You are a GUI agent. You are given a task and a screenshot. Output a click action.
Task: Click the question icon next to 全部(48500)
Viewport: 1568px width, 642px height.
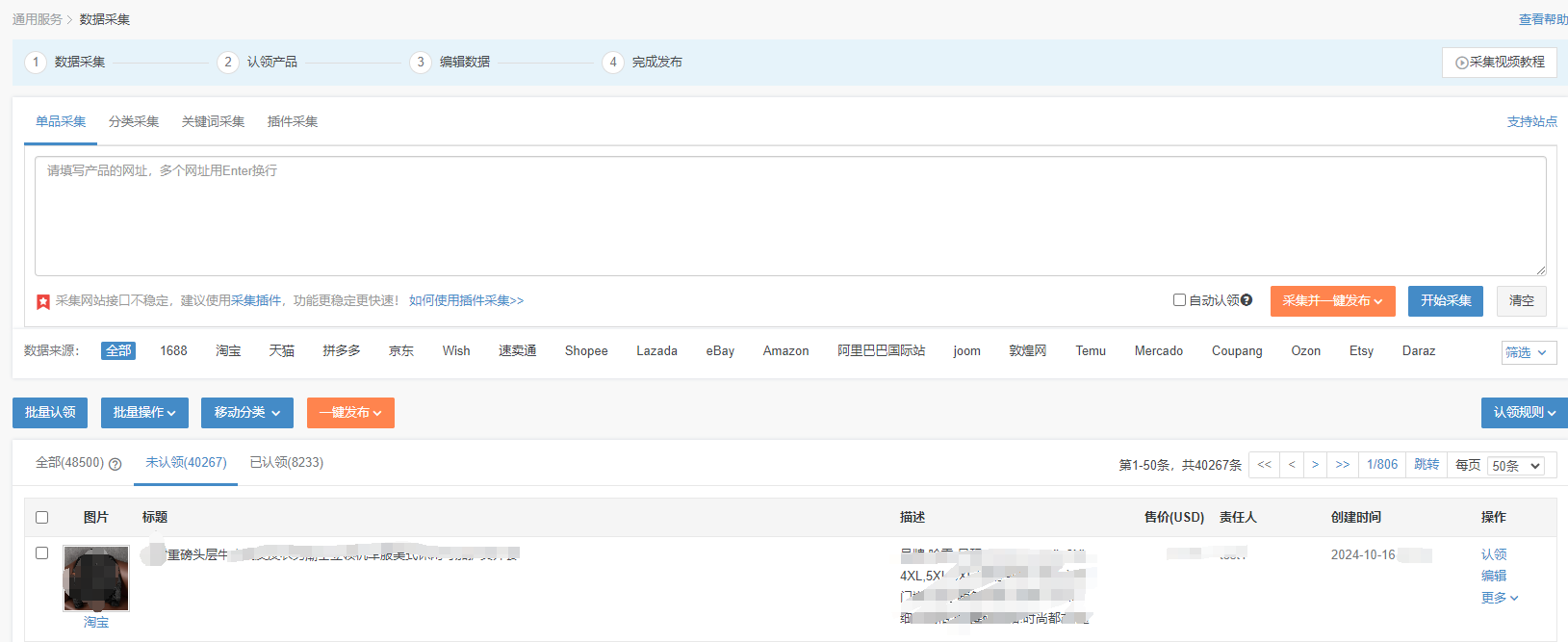(x=116, y=464)
